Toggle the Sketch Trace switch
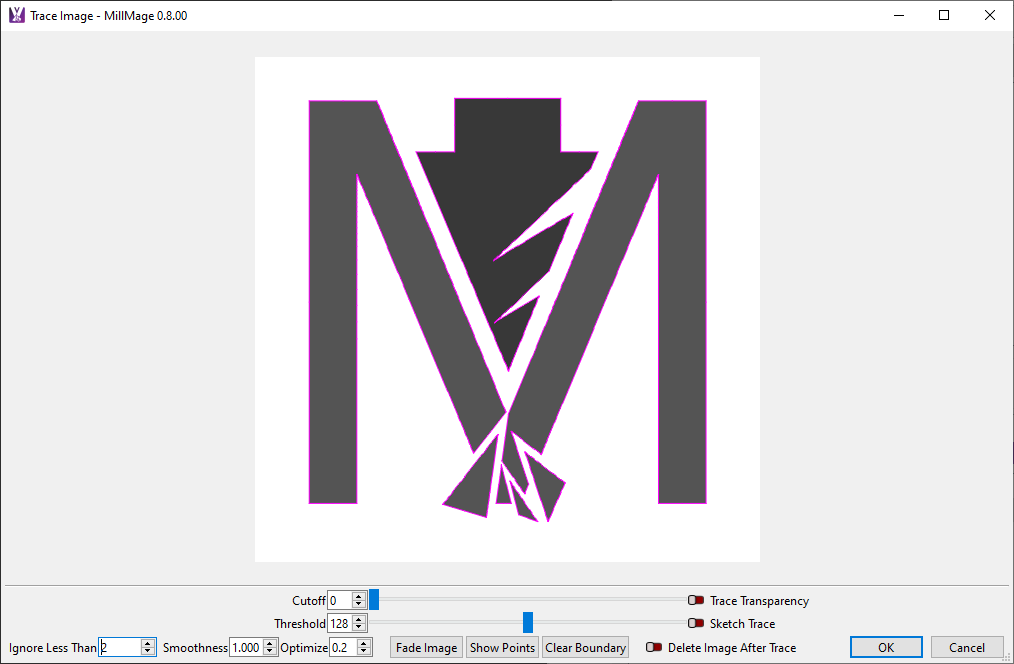 click(696, 624)
